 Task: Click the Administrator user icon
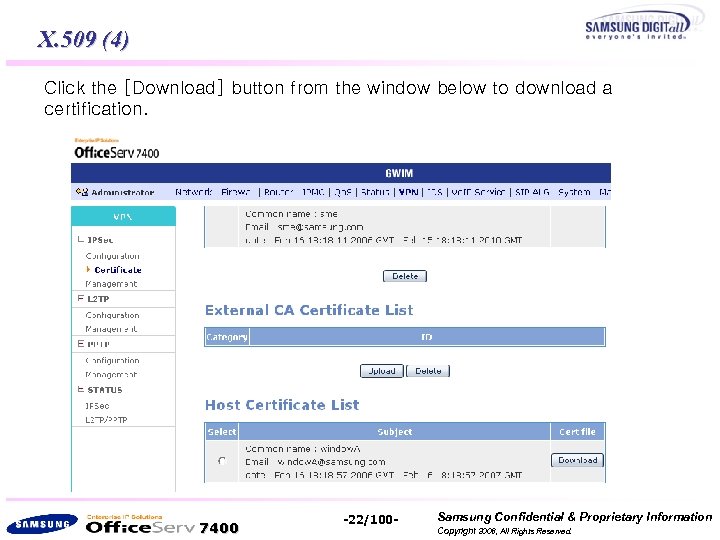[x=82, y=191]
